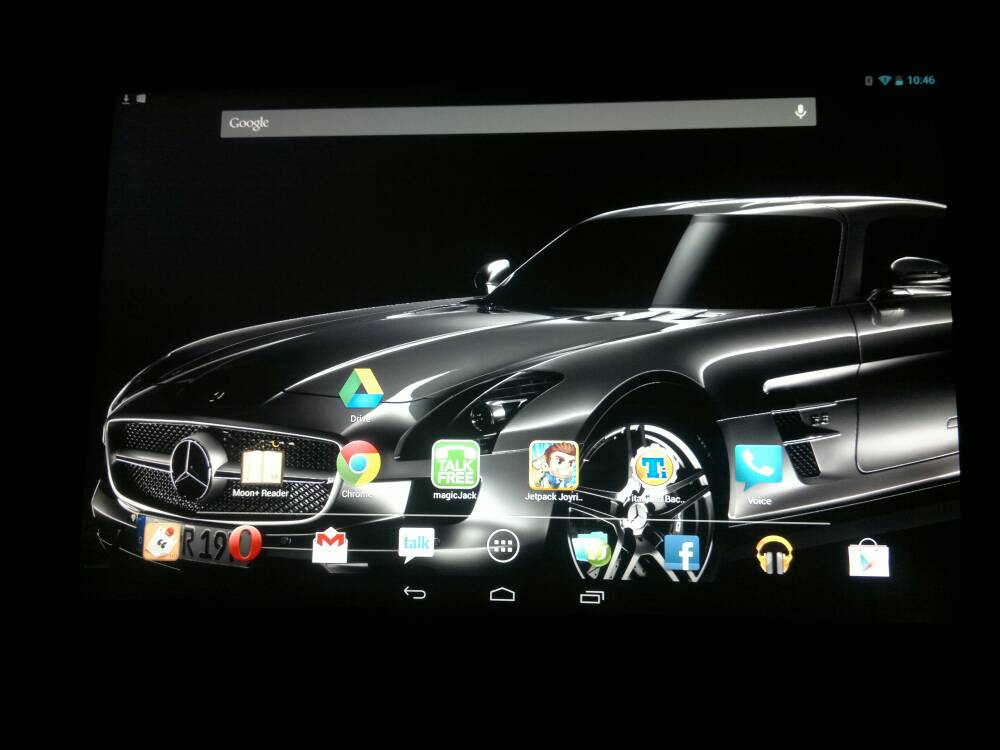Tap the Wi-Fi status icon
The height and width of the screenshot is (750, 1000).
point(885,80)
